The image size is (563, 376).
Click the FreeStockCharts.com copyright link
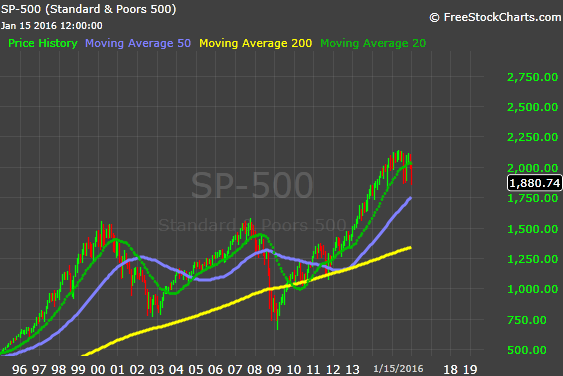click(x=495, y=17)
